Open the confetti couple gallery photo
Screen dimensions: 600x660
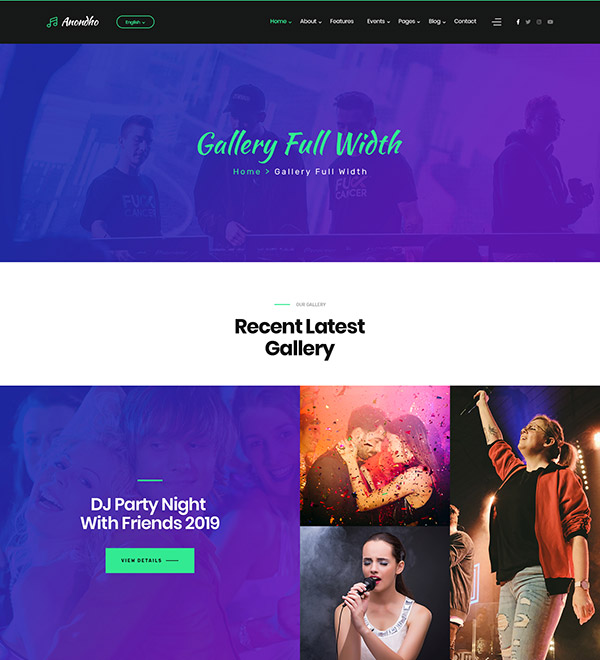tap(375, 455)
